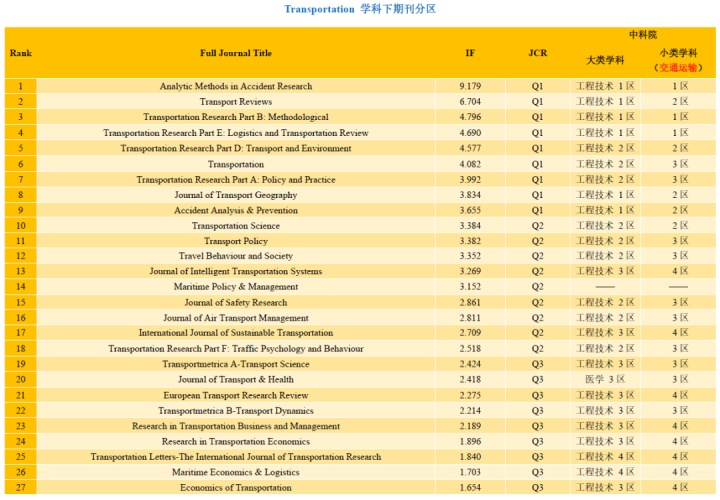Click the Q2 cell for Transport Policy
The height and width of the screenshot is (500, 720).
538,241
